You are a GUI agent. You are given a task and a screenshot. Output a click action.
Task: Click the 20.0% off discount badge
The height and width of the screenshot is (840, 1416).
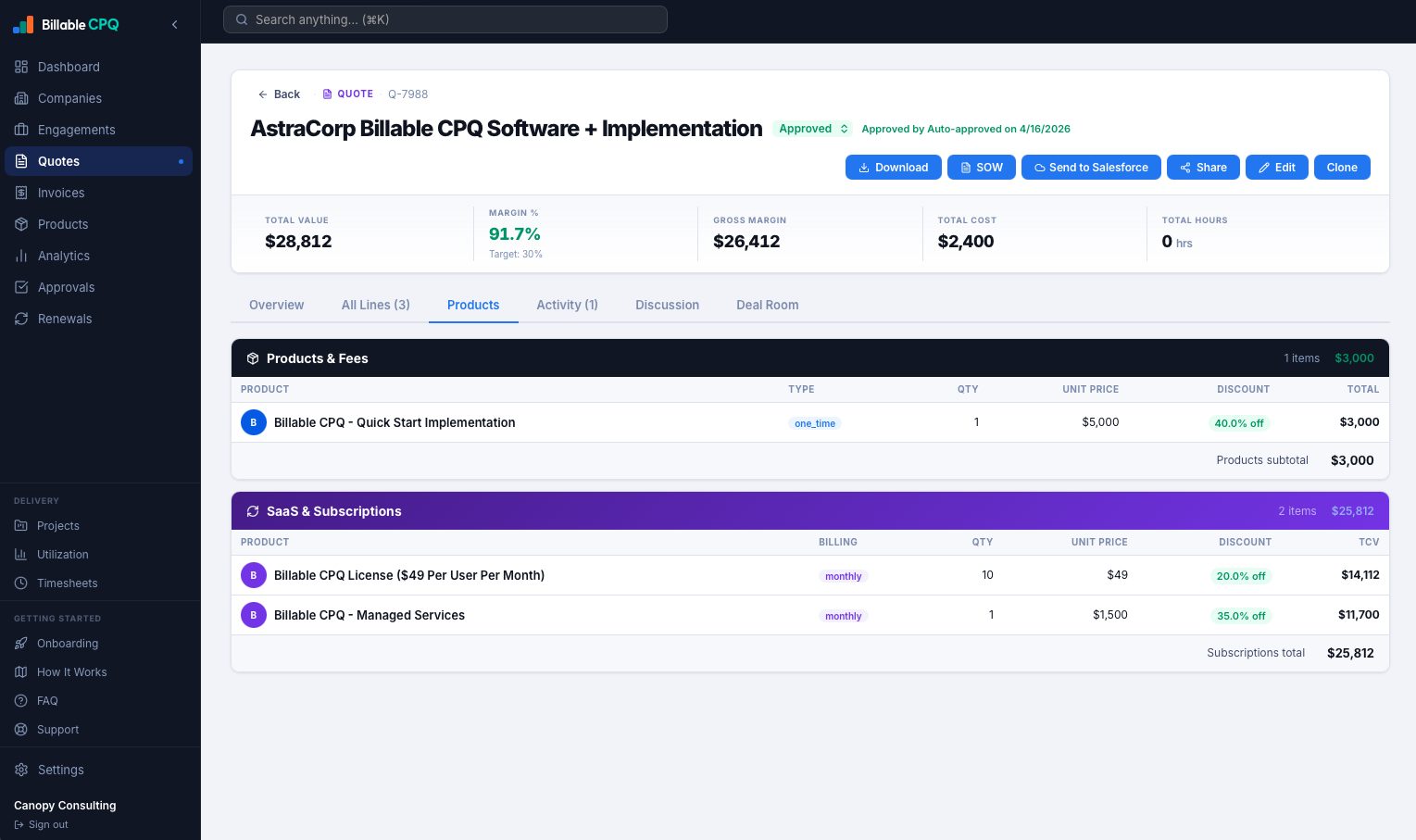point(1241,576)
